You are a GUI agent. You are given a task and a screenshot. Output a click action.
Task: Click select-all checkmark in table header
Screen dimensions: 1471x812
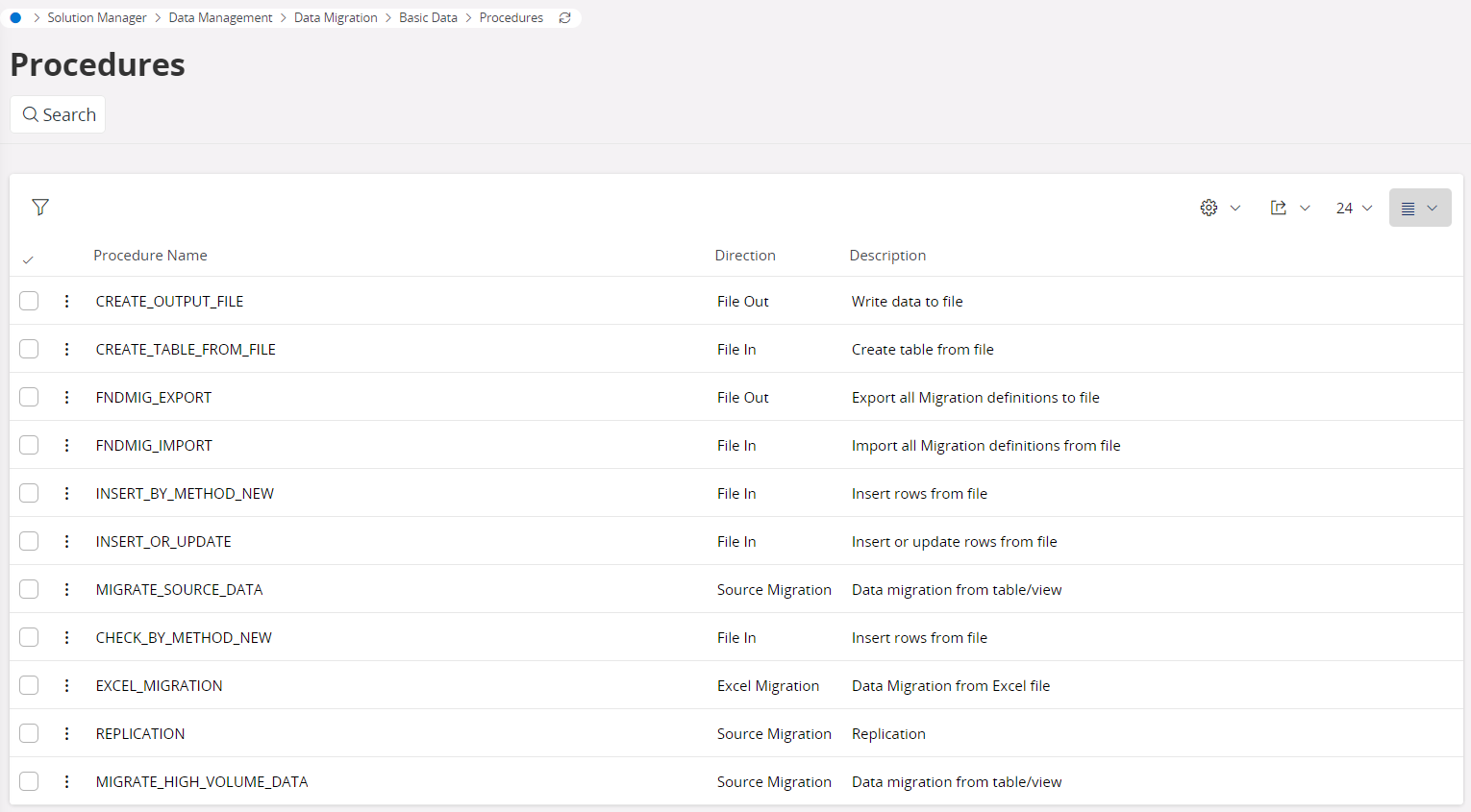pyautogui.click(x=28, y=259)
